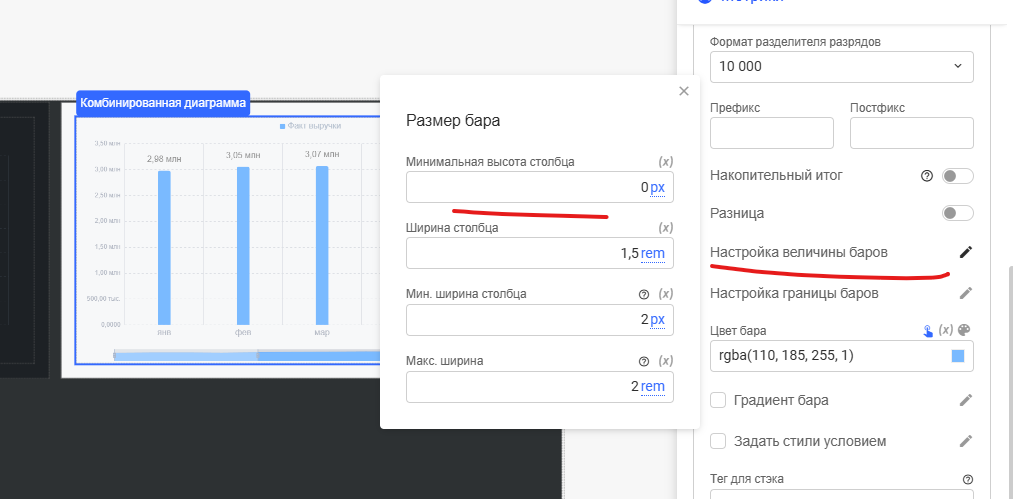Enable the Разница toggle
This screenshot has height=499, width=1013.
coord(957,213)
